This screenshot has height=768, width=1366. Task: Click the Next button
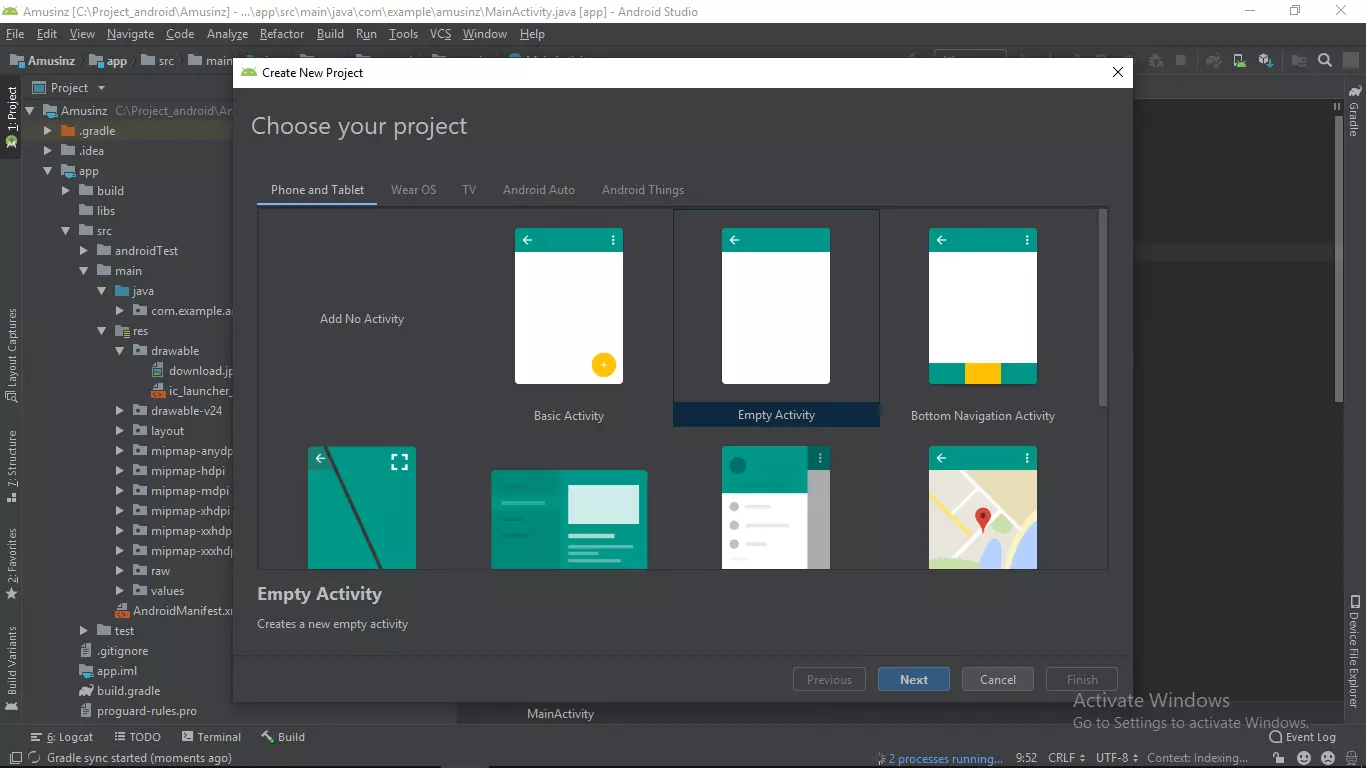[914, 680]
